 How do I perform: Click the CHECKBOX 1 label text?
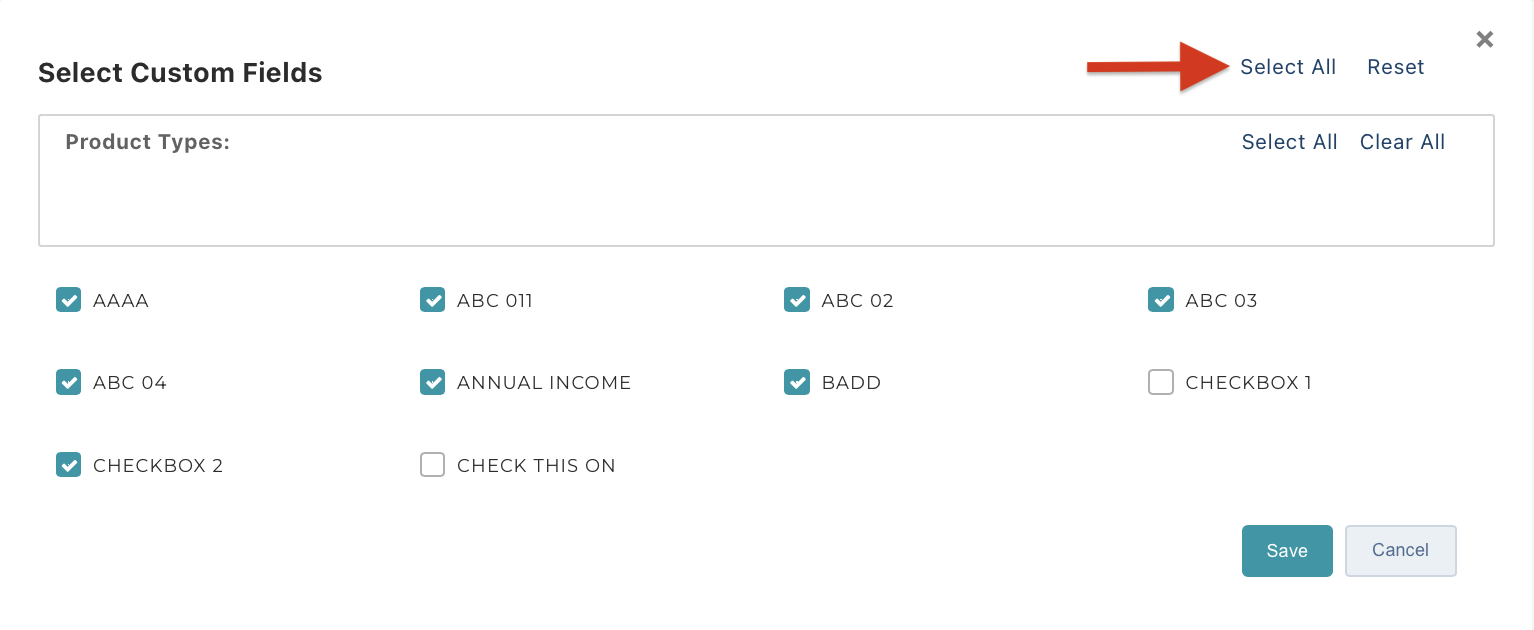(x=1248, y=383)
